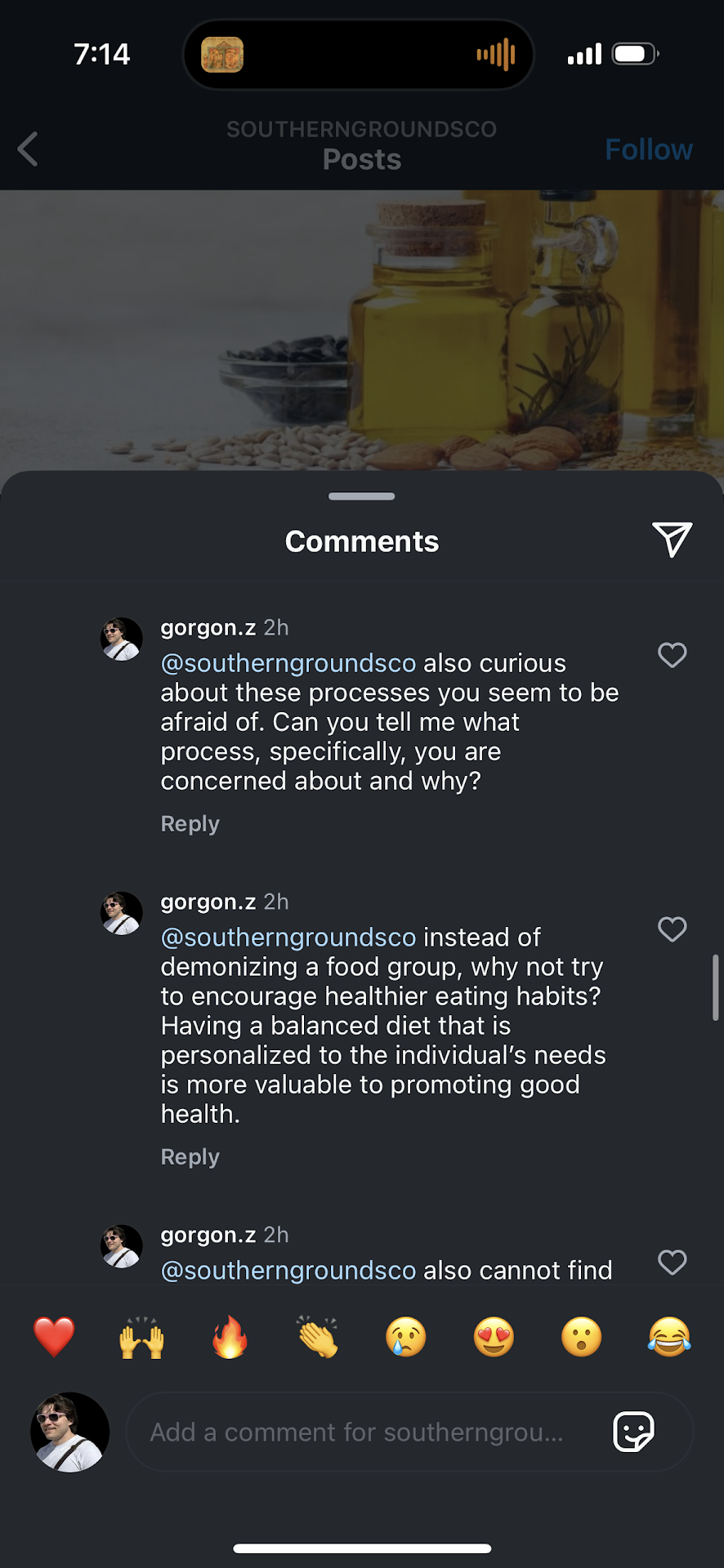React with the red heart emoji
Viewport: 724px width, 1568px height.
(x=54, y=1337)
